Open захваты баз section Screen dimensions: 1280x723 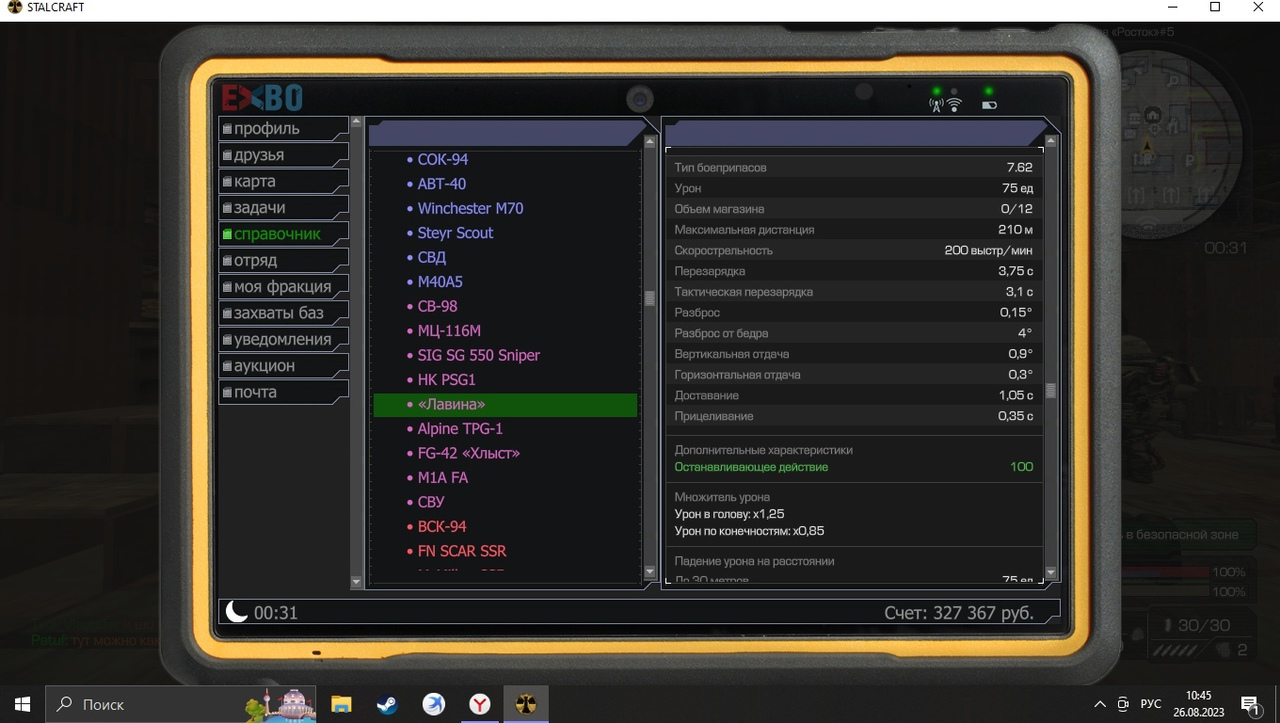284,313
